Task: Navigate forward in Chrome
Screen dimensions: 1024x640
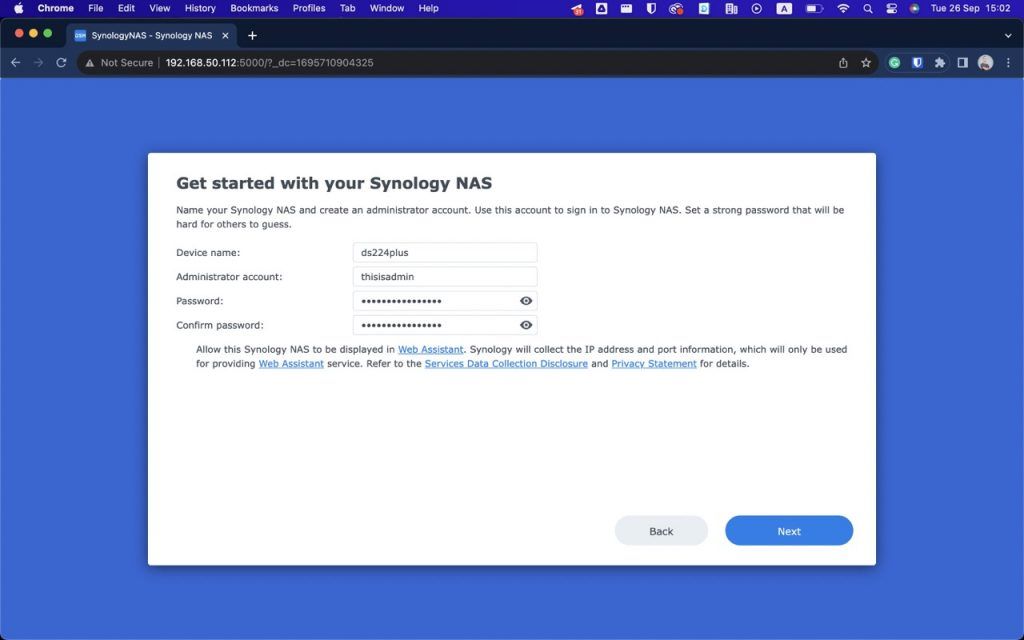Action: (x=39, y=63)
